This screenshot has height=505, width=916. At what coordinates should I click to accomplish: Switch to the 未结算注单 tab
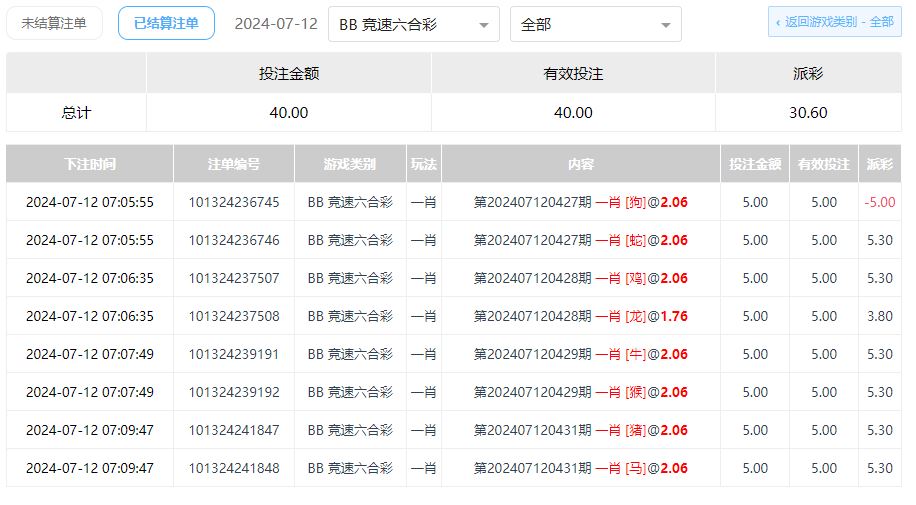click(x=54, y=23)
